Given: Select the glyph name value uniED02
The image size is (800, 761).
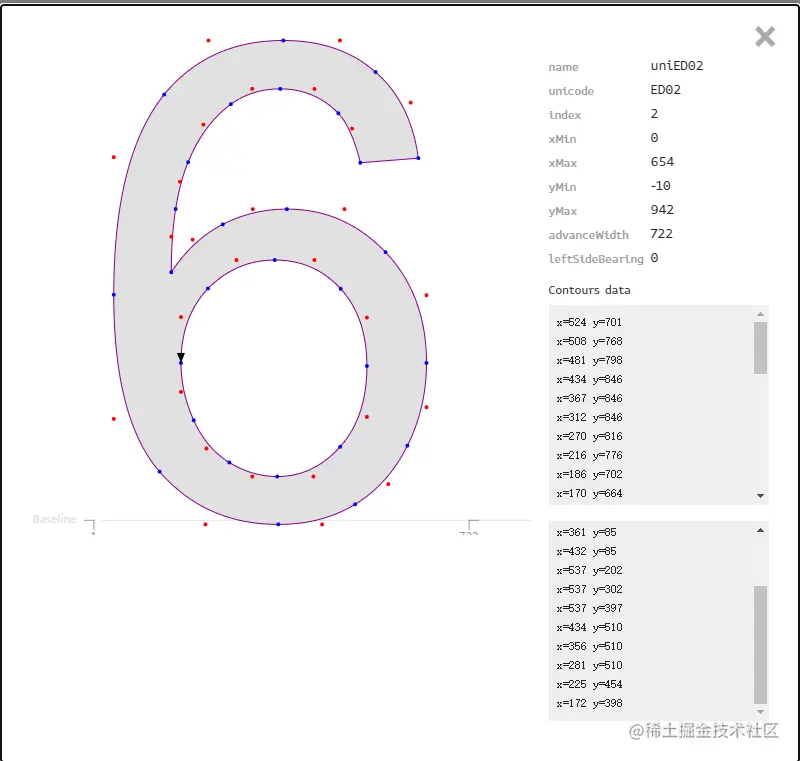Looking at the screenshot, I should click(677, 66).
